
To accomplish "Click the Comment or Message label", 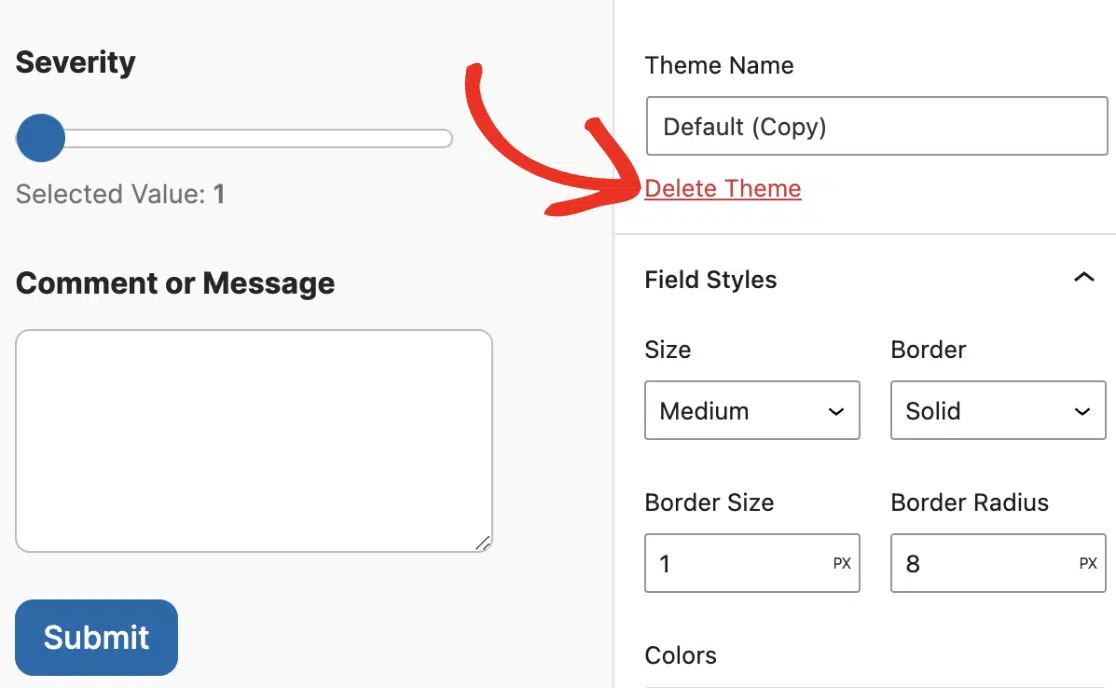I will (175, 283).
